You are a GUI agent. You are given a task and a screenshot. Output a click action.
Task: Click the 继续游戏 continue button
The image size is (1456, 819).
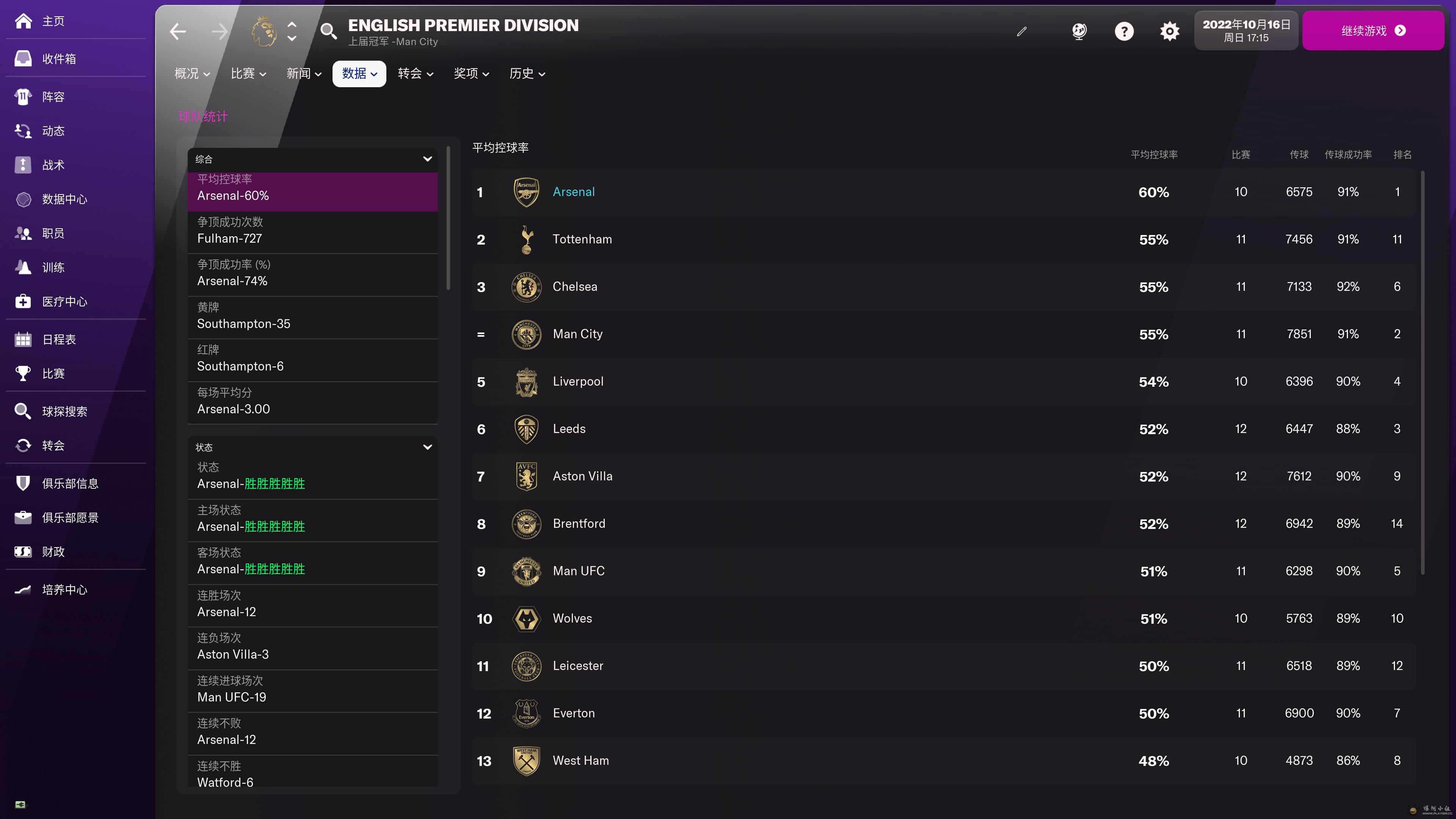[1373, 30]
